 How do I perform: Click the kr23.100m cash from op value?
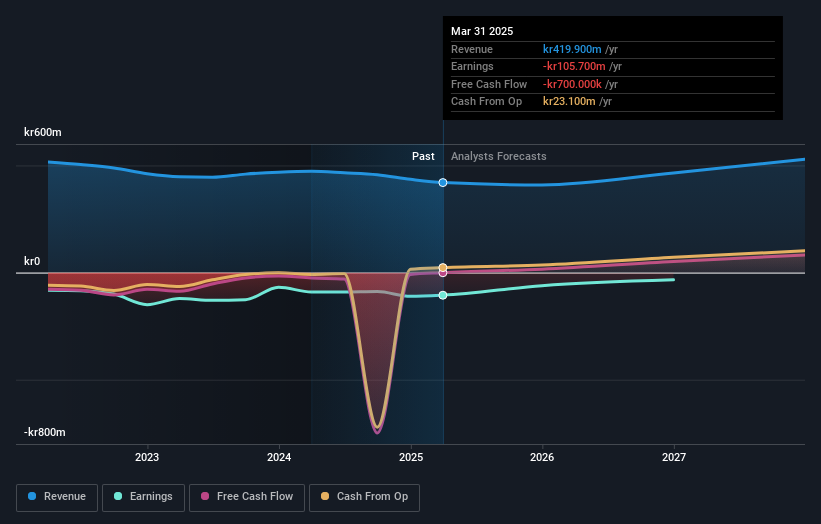[x=569, y=102]
